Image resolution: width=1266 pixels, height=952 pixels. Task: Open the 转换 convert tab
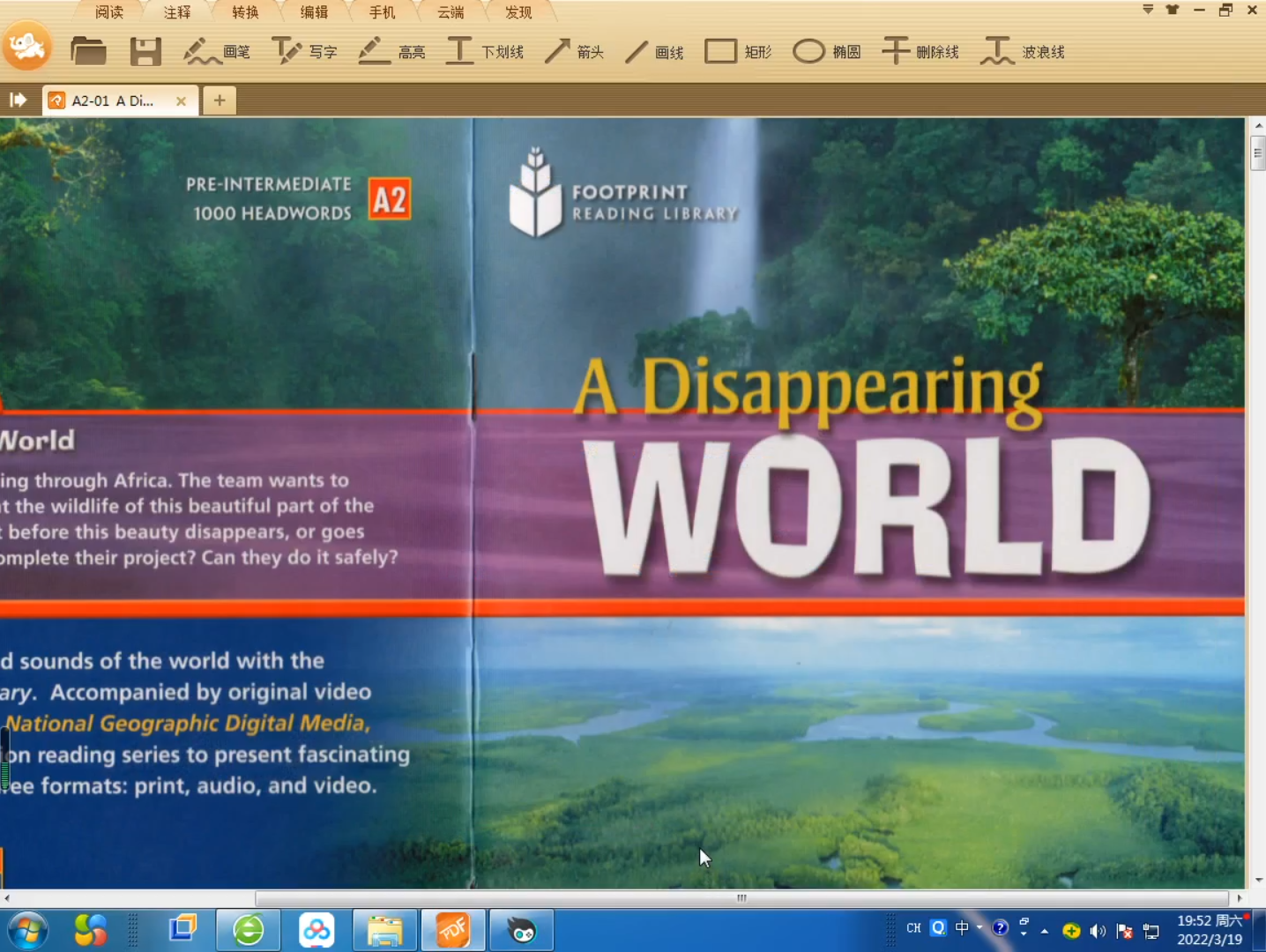[x=246, y=12]
